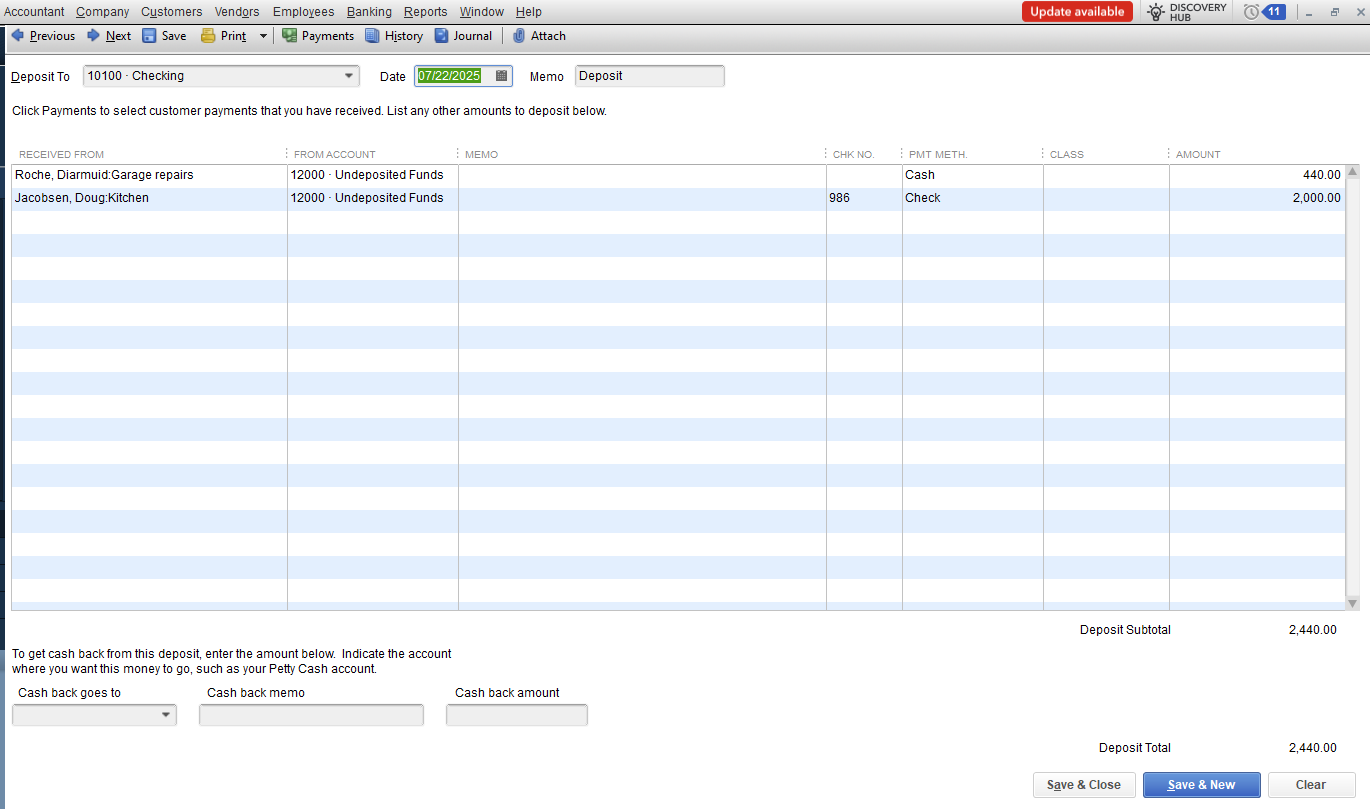Click Undeposited Funds account in Jacobsen row
Viewport: 1370px width, 809px height.
[373, 198]
